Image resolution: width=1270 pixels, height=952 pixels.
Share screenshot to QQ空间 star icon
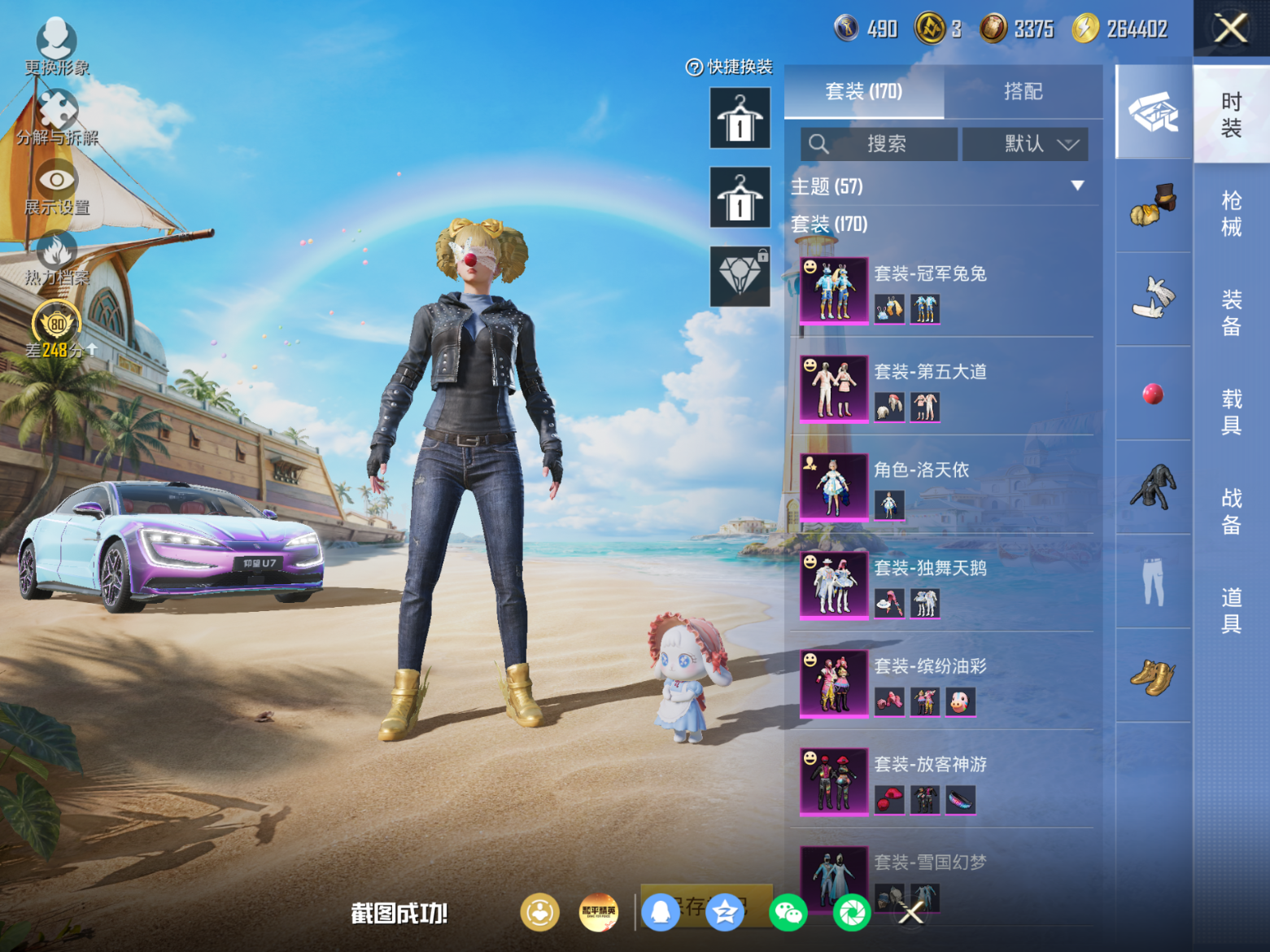click(x=725, y=912)
